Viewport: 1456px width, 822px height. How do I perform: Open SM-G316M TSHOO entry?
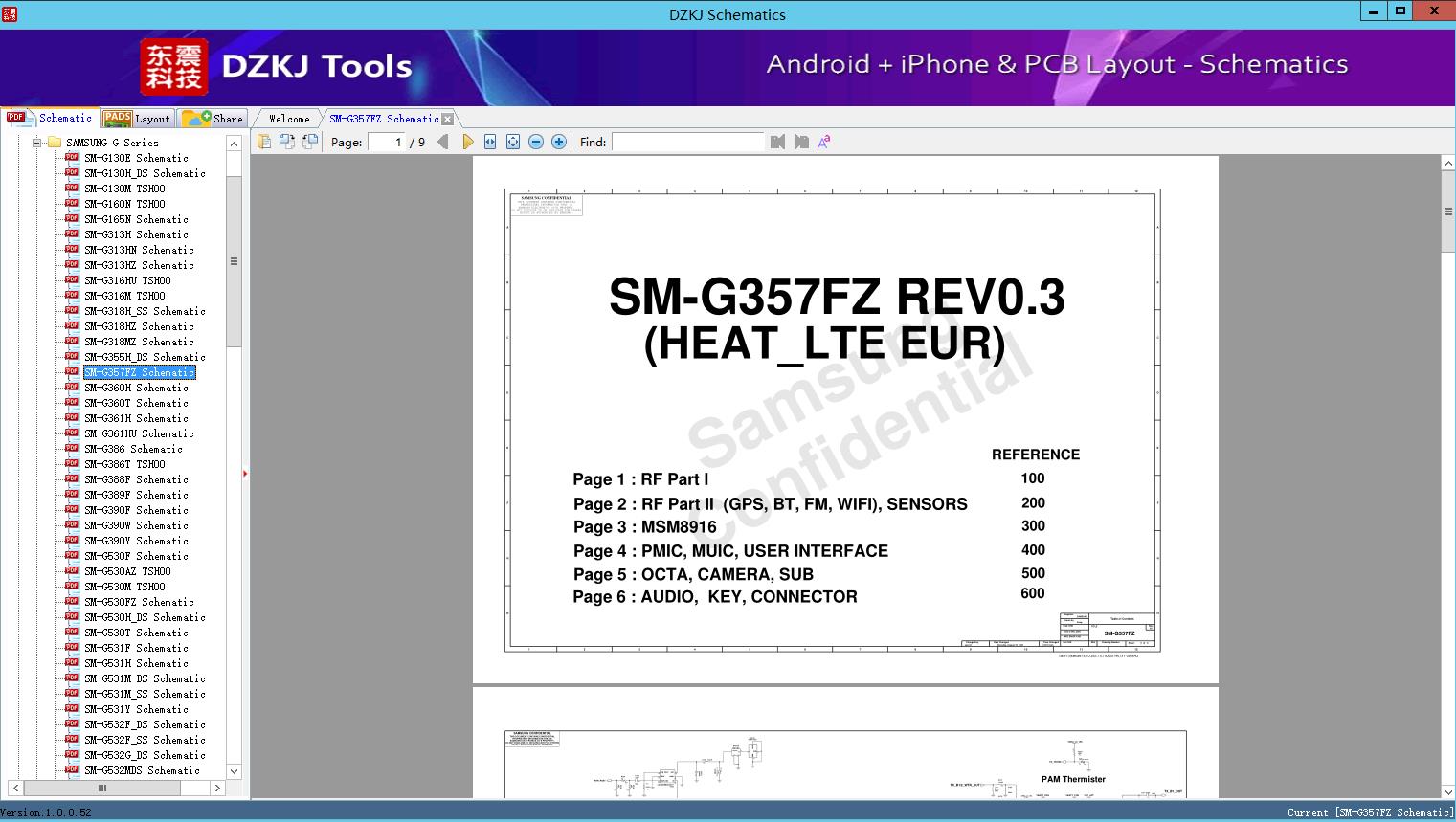coord(124,296)
